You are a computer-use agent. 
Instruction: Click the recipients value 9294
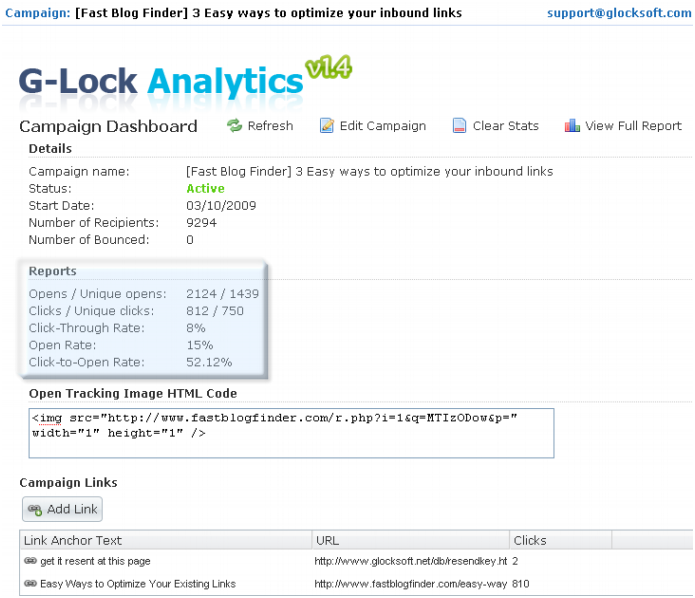coord(201,223)
